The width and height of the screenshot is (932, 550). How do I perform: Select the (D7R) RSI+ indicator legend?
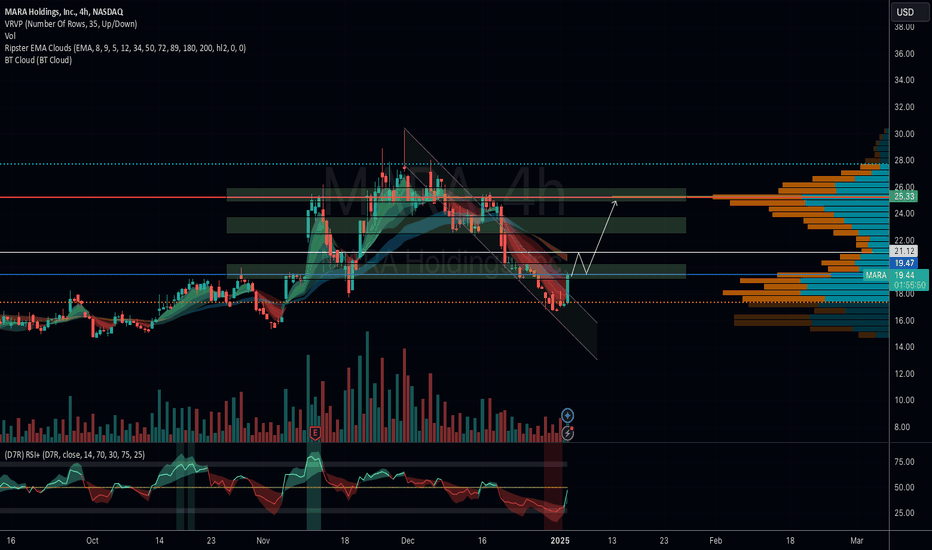pos(74,455)
